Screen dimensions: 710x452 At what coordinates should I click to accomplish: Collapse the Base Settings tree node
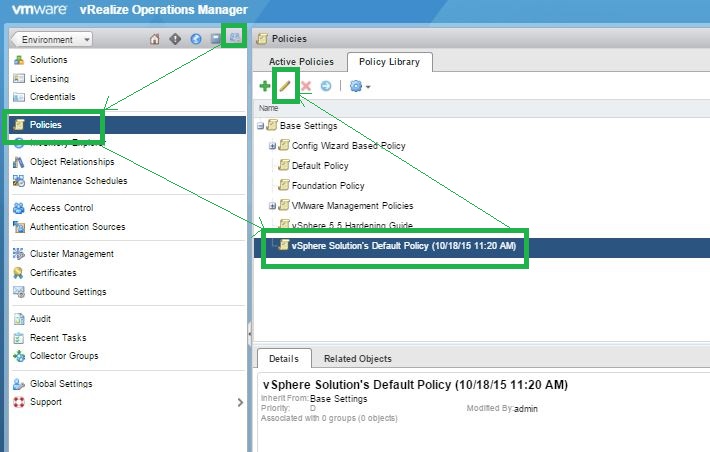[261, 126]
